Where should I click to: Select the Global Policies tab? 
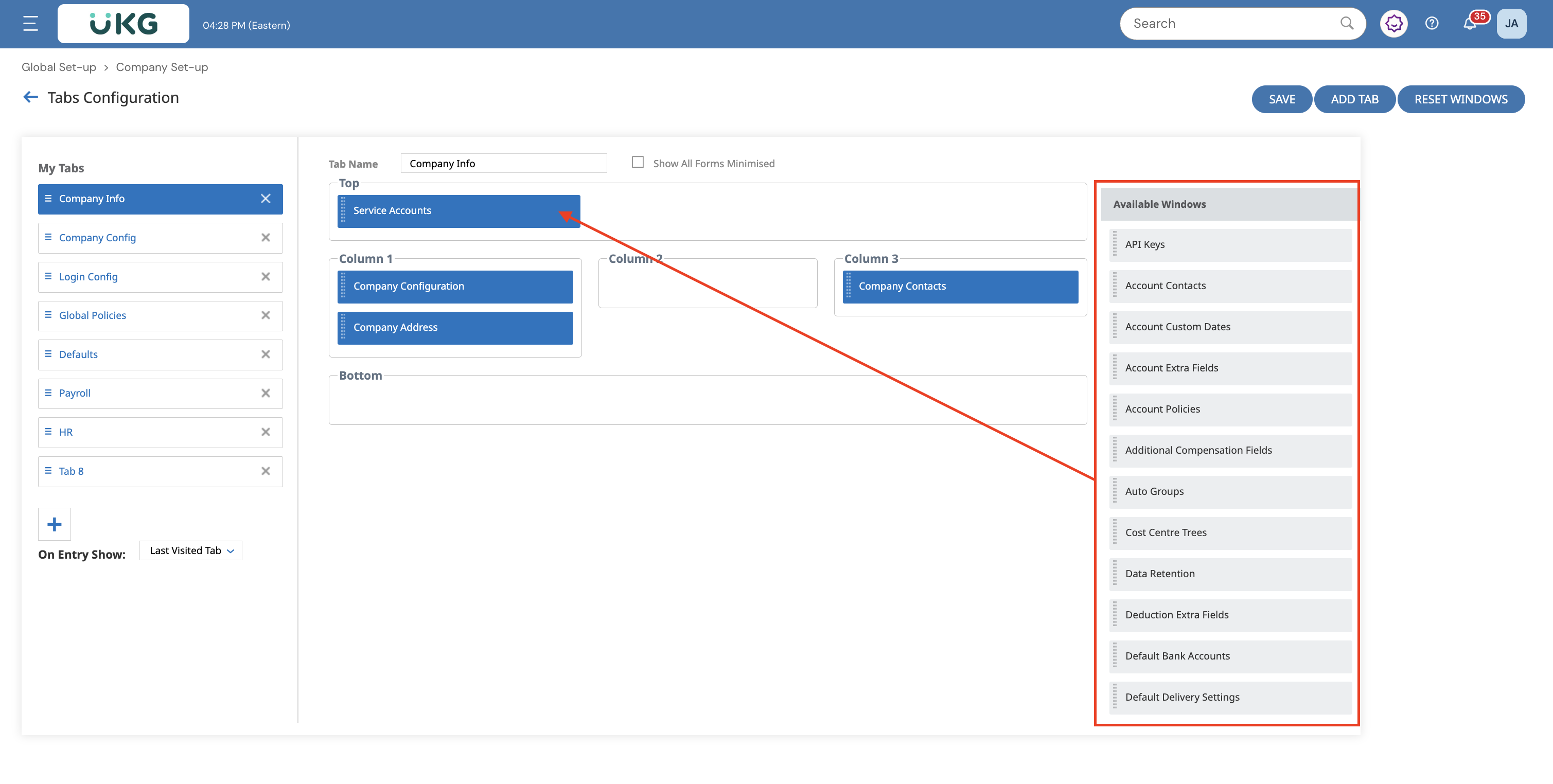92,315
